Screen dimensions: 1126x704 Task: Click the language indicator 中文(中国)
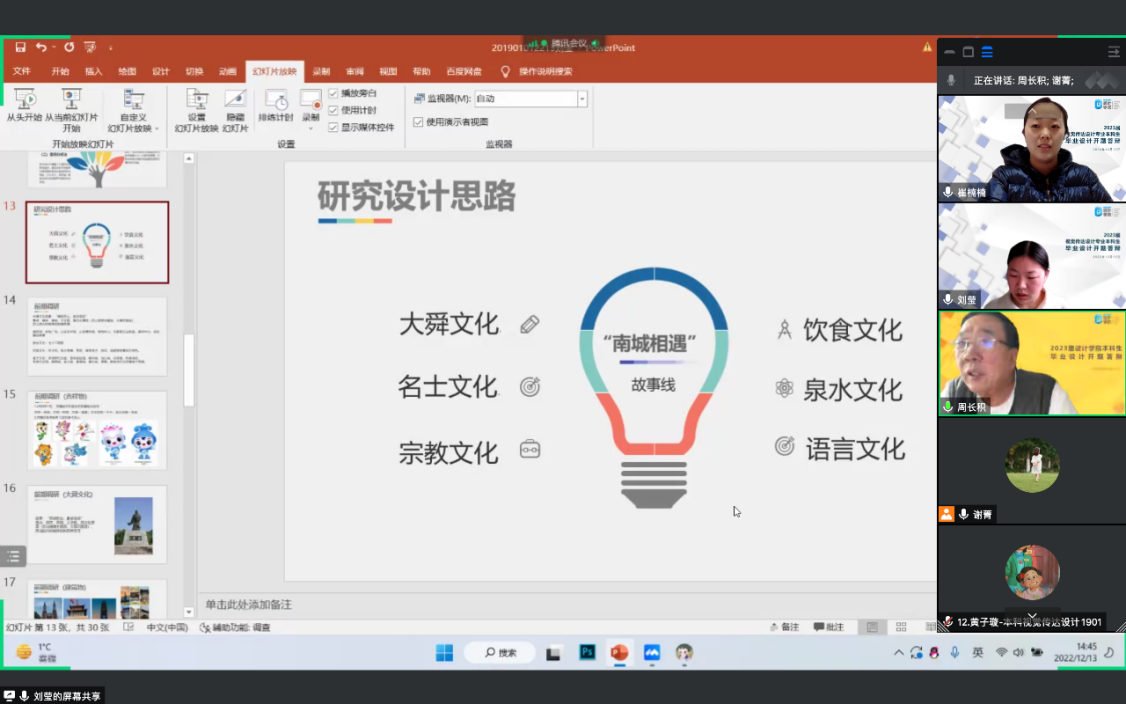[x=167, y=627]
